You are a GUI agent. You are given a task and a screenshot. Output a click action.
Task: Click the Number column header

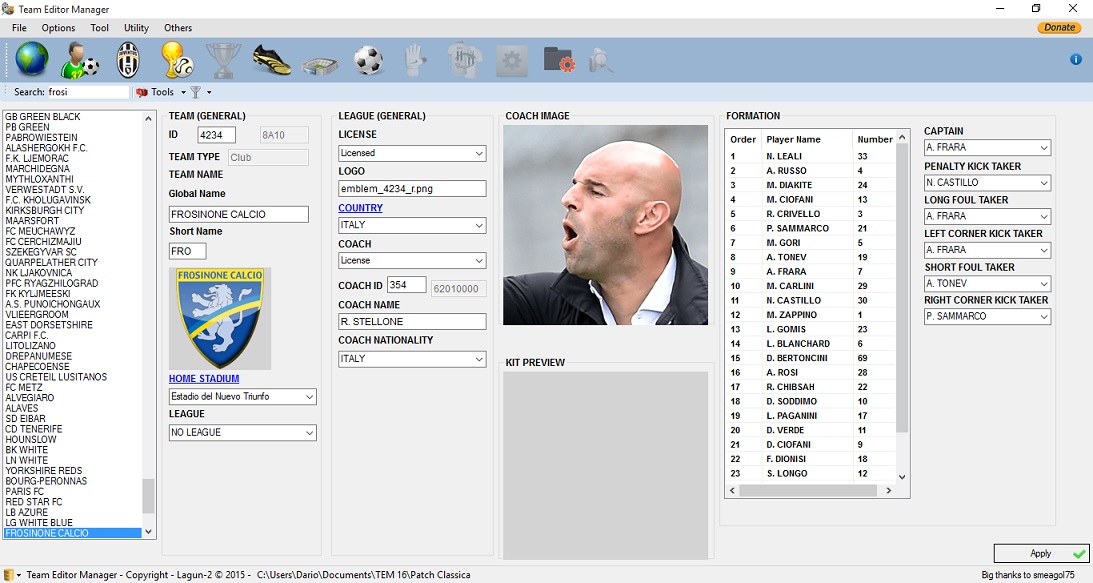coord(875,139)
